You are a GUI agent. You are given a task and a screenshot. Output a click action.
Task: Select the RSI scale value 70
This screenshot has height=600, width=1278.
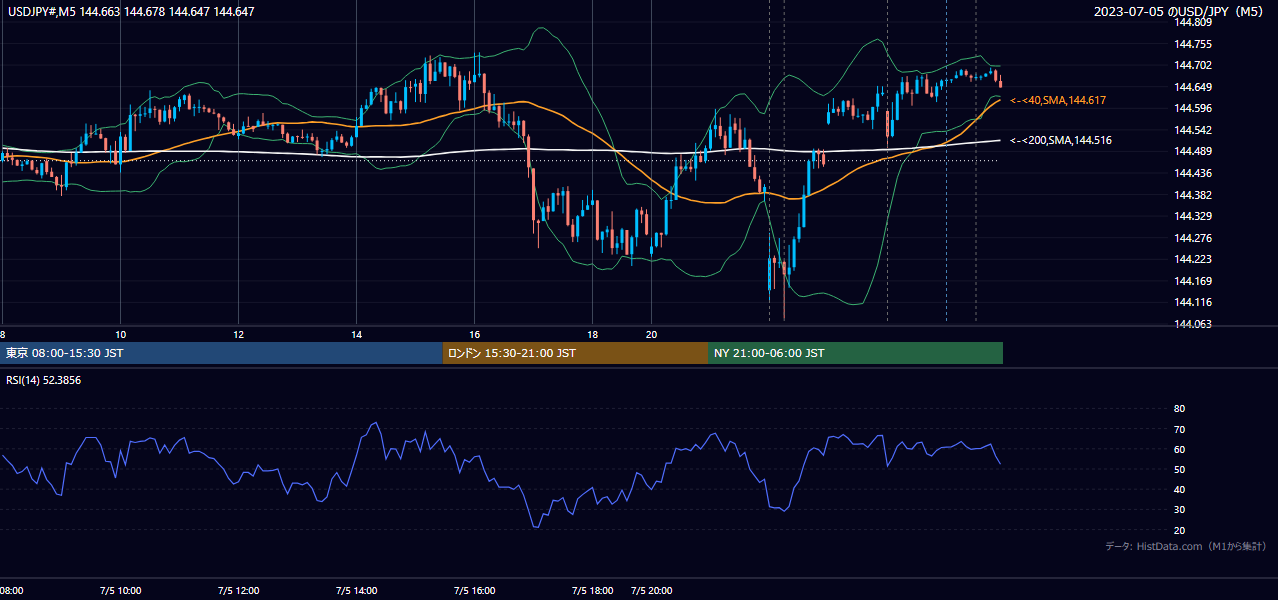(x=1179, y=429)
